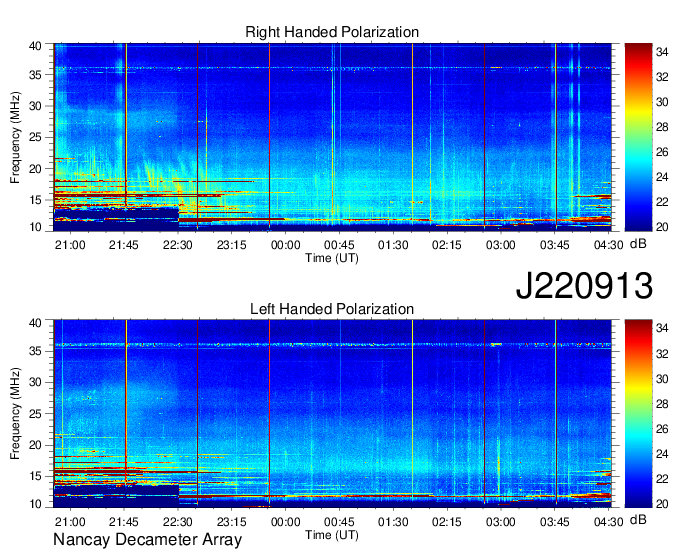The width and height of the screenshot is (680, 552).
Task: Click the '35' frequency tick of Right Handed plot
Action: (x=35, y=75)
